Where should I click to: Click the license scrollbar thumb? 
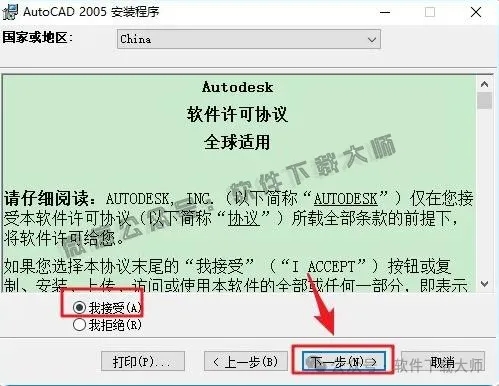click(484, 100)
